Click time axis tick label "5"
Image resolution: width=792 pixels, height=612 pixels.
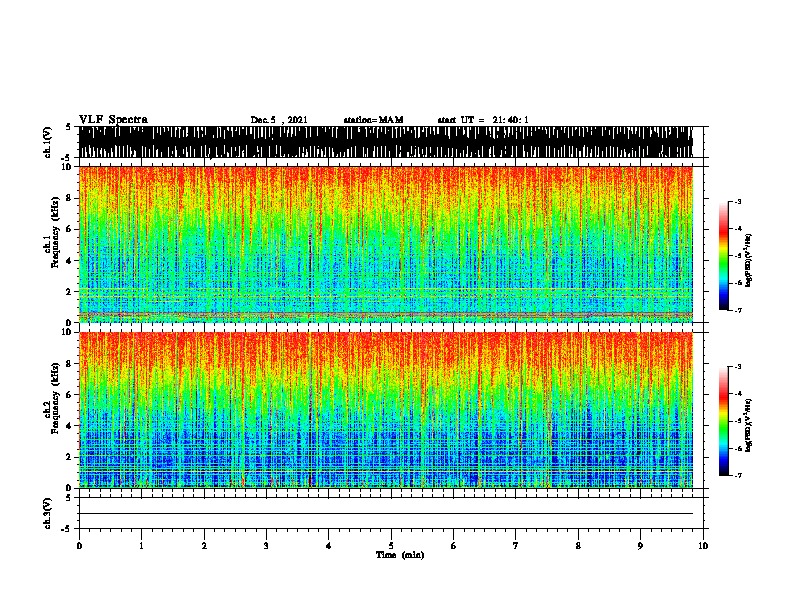(391, 546)
